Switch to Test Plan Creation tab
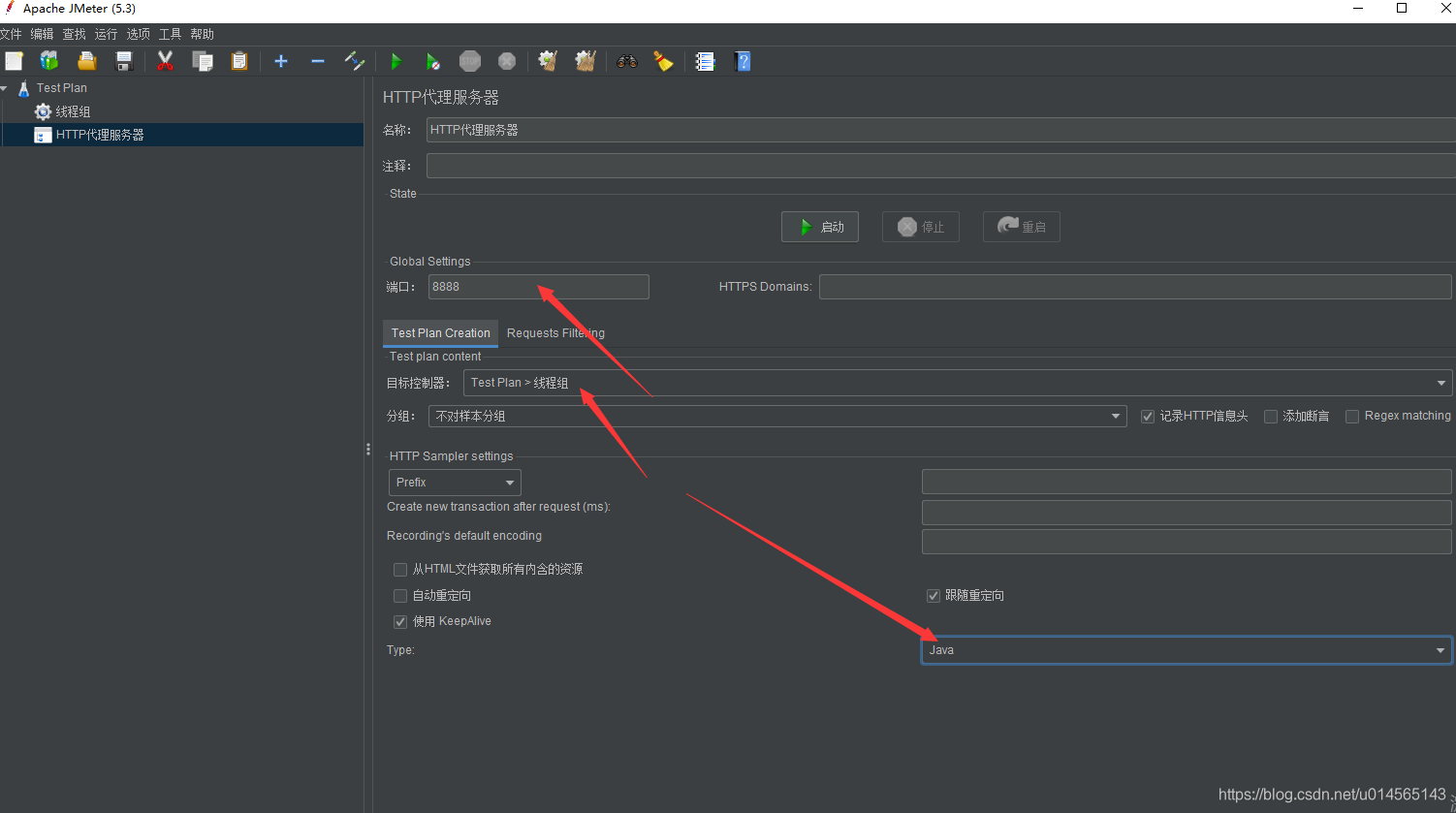The image size is (1456, 813). click(441, 333)
